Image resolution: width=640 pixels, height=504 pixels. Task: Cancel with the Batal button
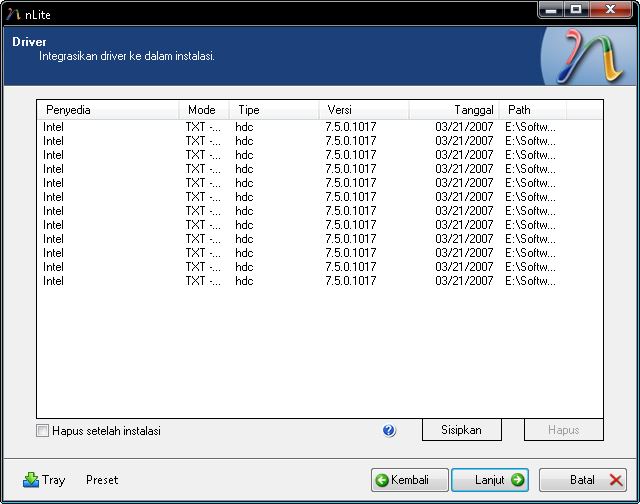tap(583, 480)
